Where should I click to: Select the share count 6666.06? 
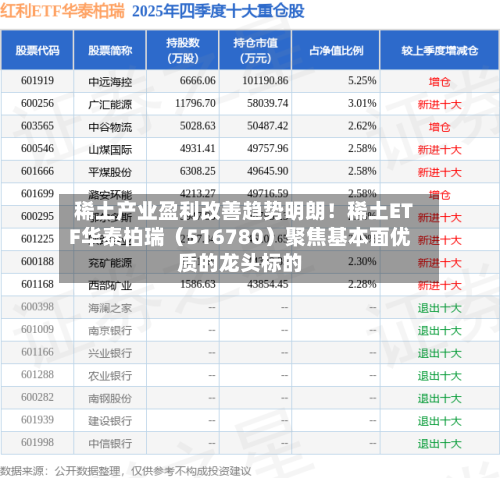[x=198, y=81]
